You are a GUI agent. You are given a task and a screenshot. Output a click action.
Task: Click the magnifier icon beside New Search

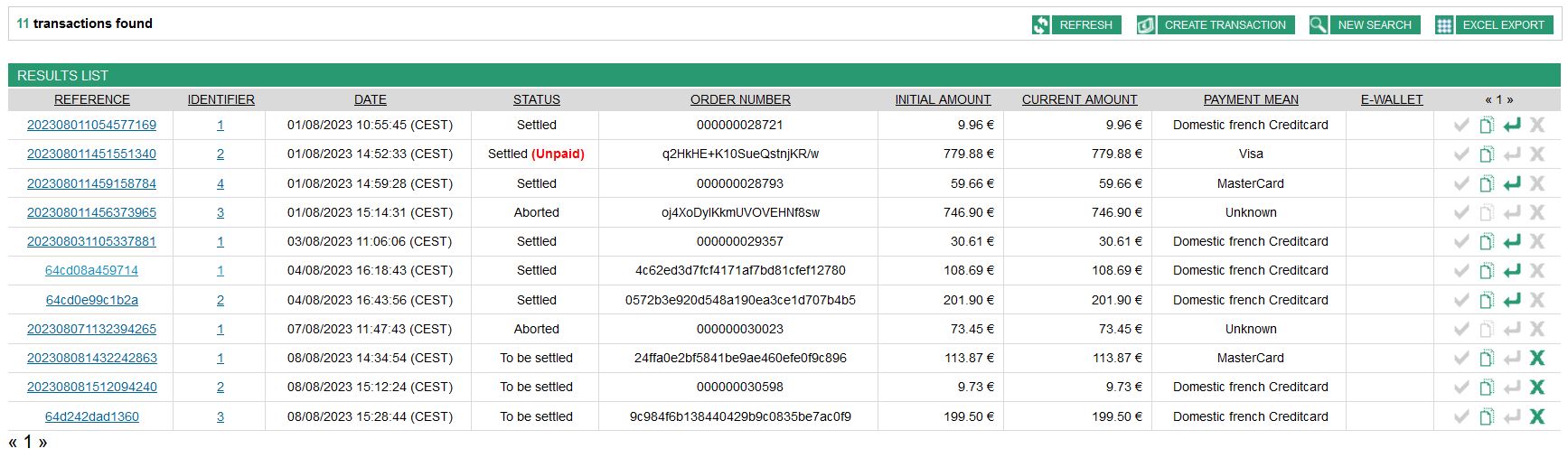1319,25
